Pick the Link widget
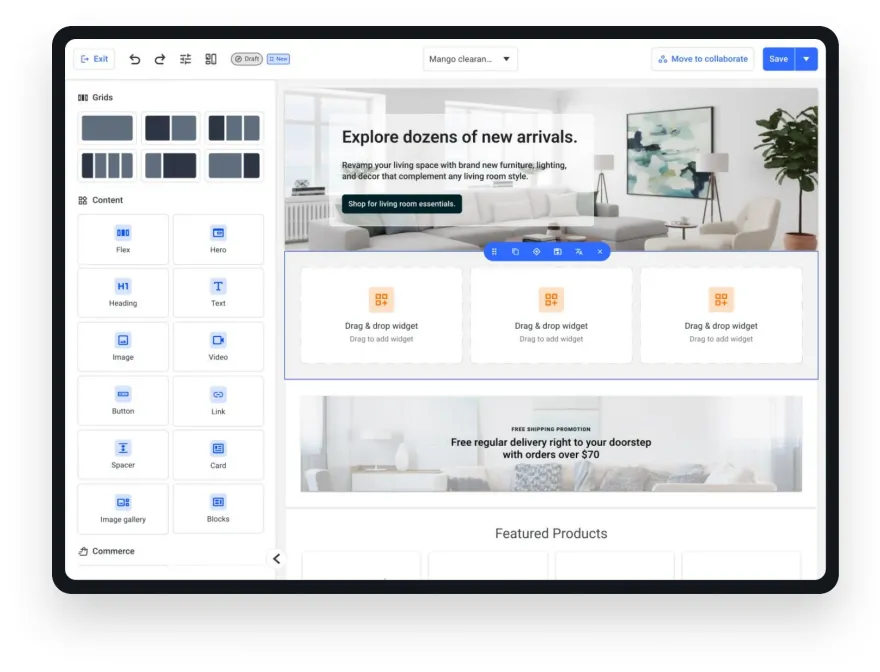Image resolution: width=880 pixels, height=672 pixels. (218, 401)
